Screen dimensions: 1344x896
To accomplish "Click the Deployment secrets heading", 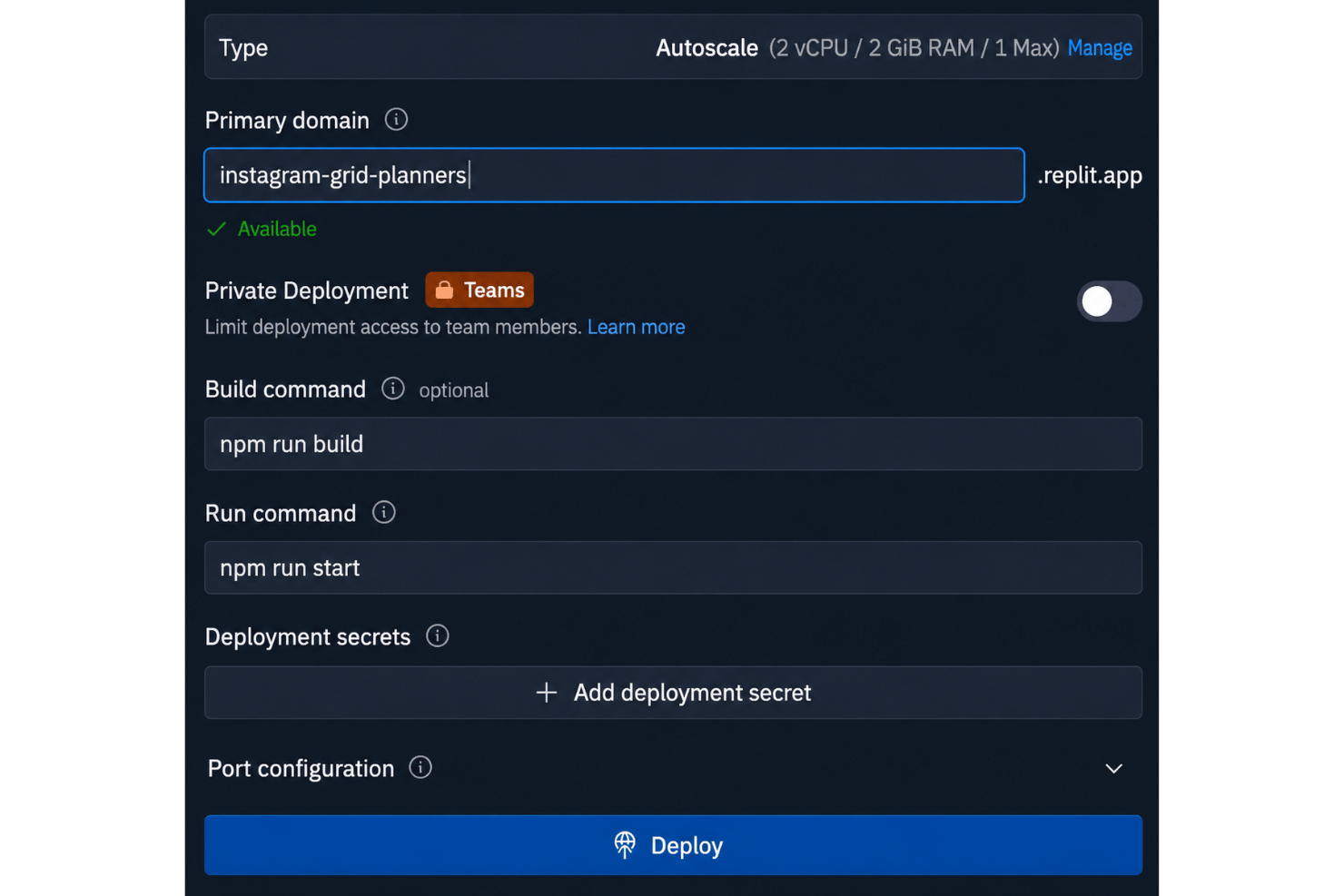I will (x=307, y=636).
